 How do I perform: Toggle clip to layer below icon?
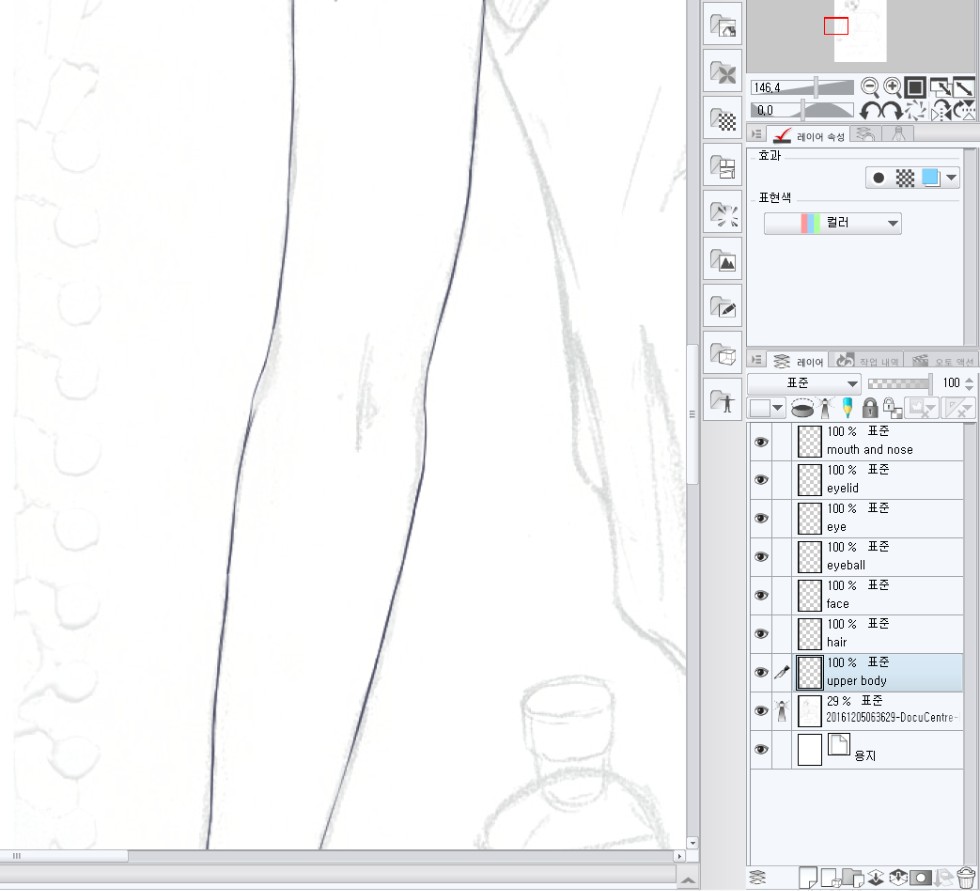(x=802, y=409)
